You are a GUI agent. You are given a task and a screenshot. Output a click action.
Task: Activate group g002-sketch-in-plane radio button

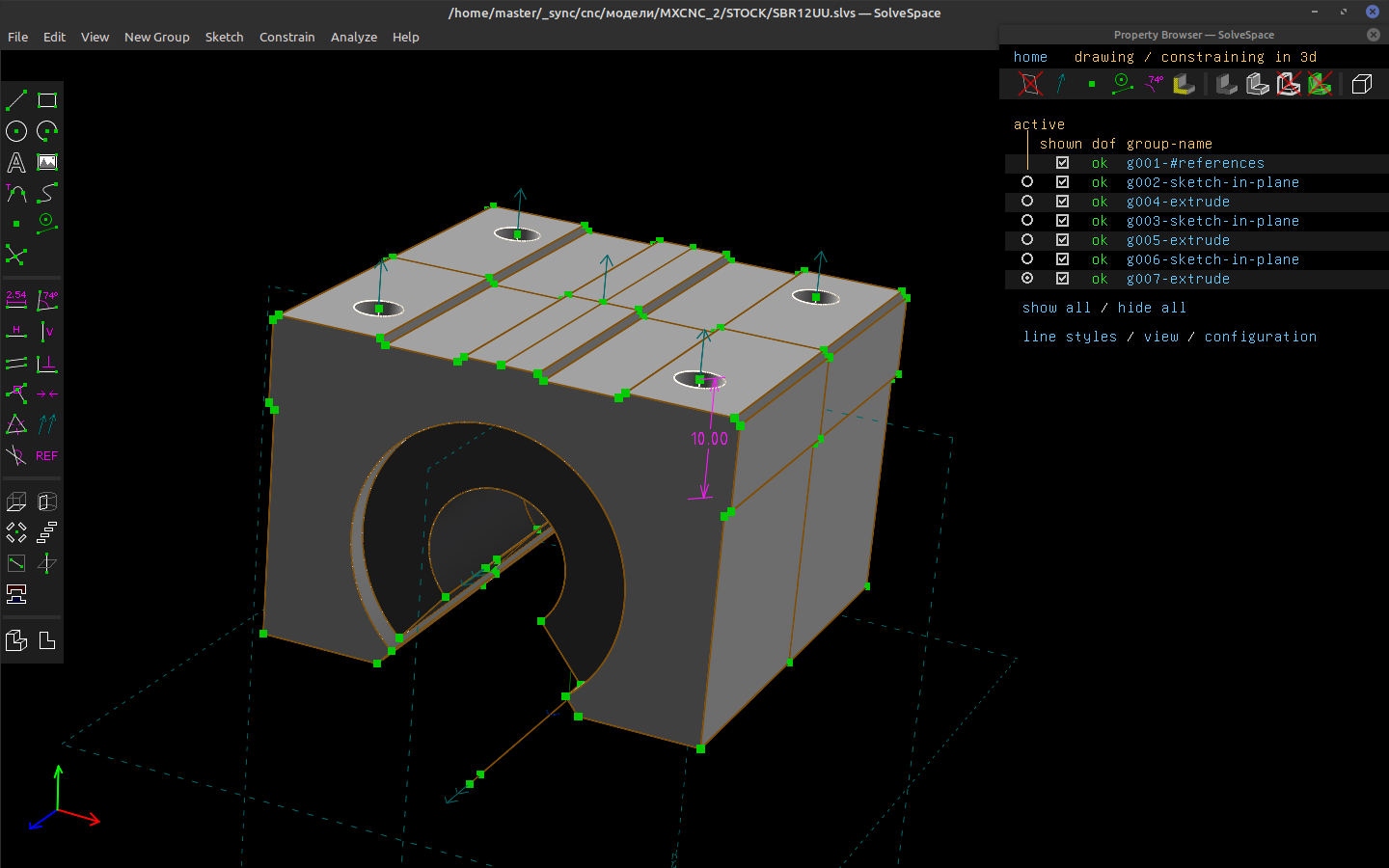tap(1027, 182)
